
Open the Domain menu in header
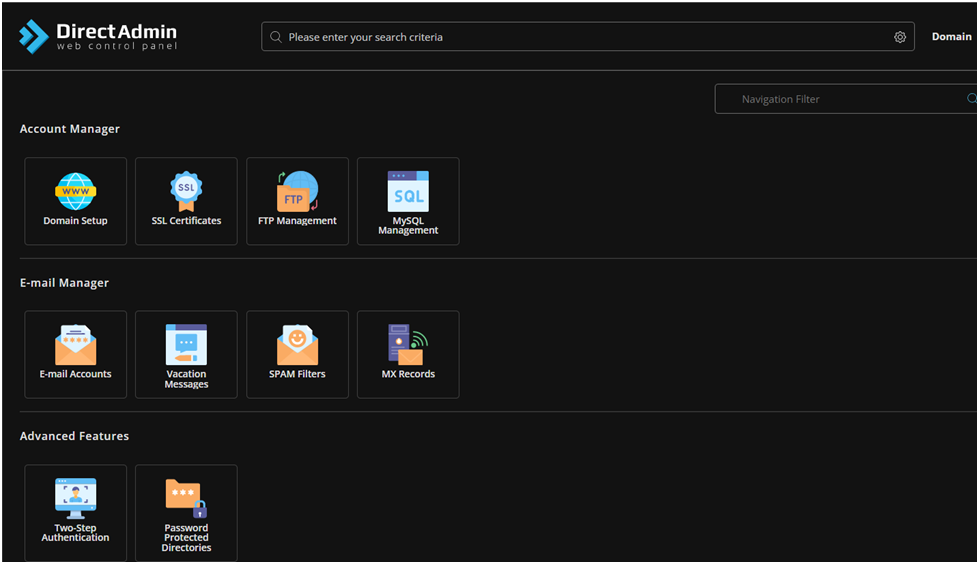[952, 37]
